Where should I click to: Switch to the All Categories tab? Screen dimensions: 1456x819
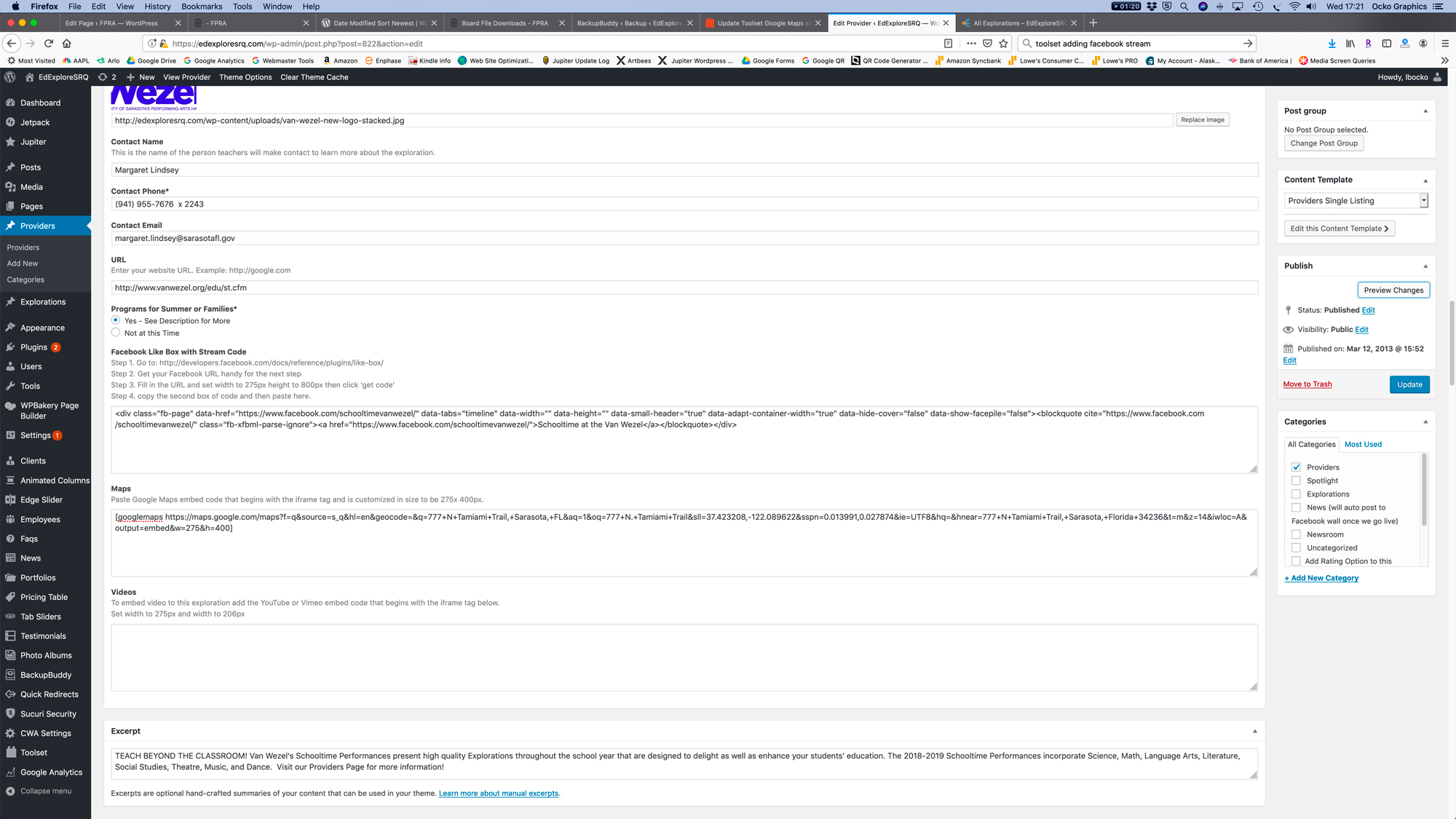(x=1311, y=445)
